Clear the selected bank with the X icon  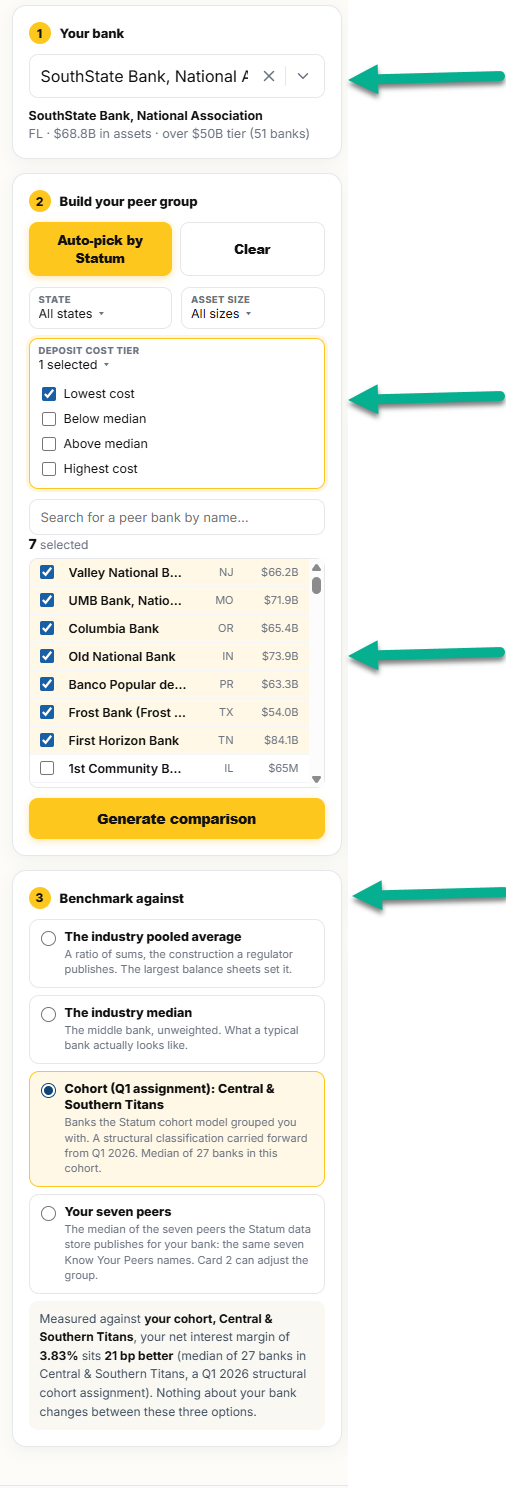[268, 76]
